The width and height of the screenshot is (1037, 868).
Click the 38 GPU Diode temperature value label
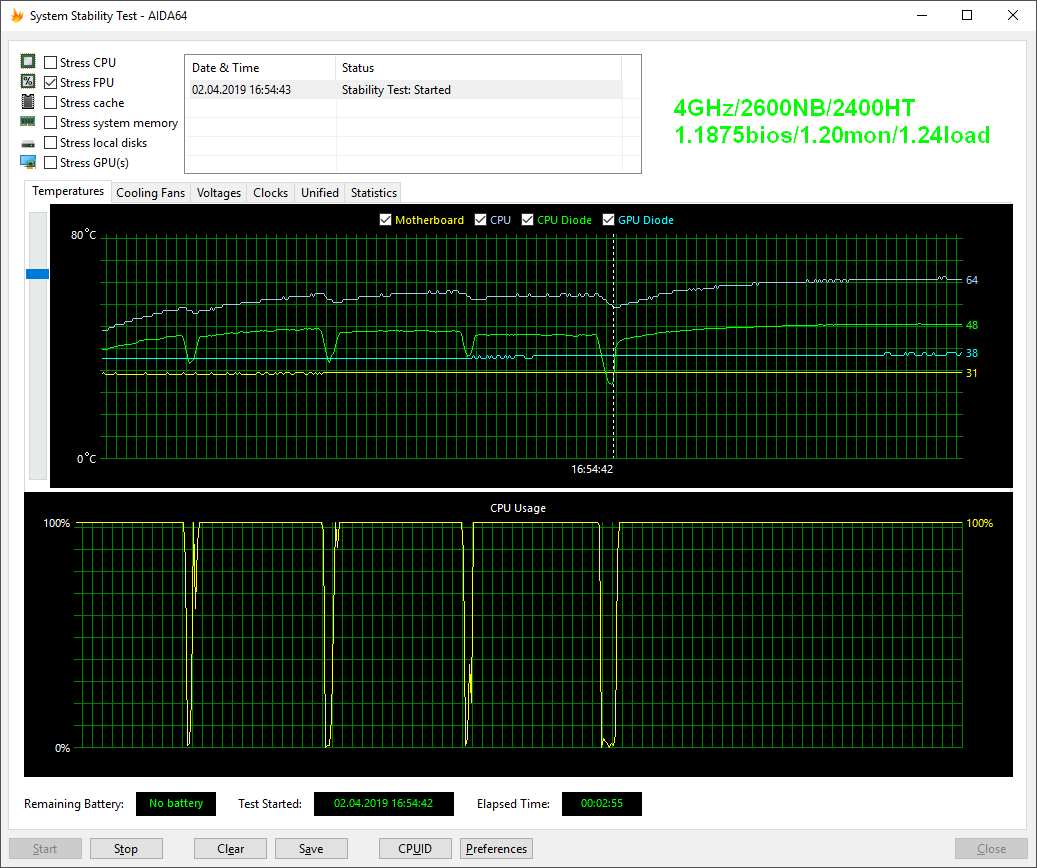[972, 353]
